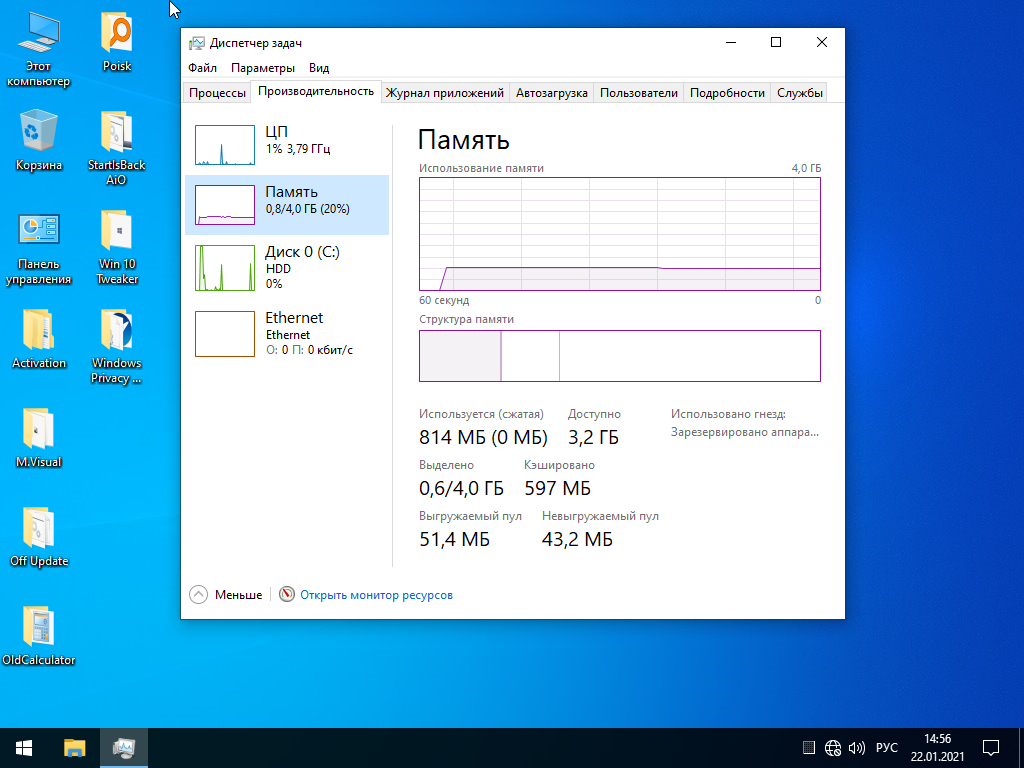Switch to the Процессы tab

click(x=217, y=93)
